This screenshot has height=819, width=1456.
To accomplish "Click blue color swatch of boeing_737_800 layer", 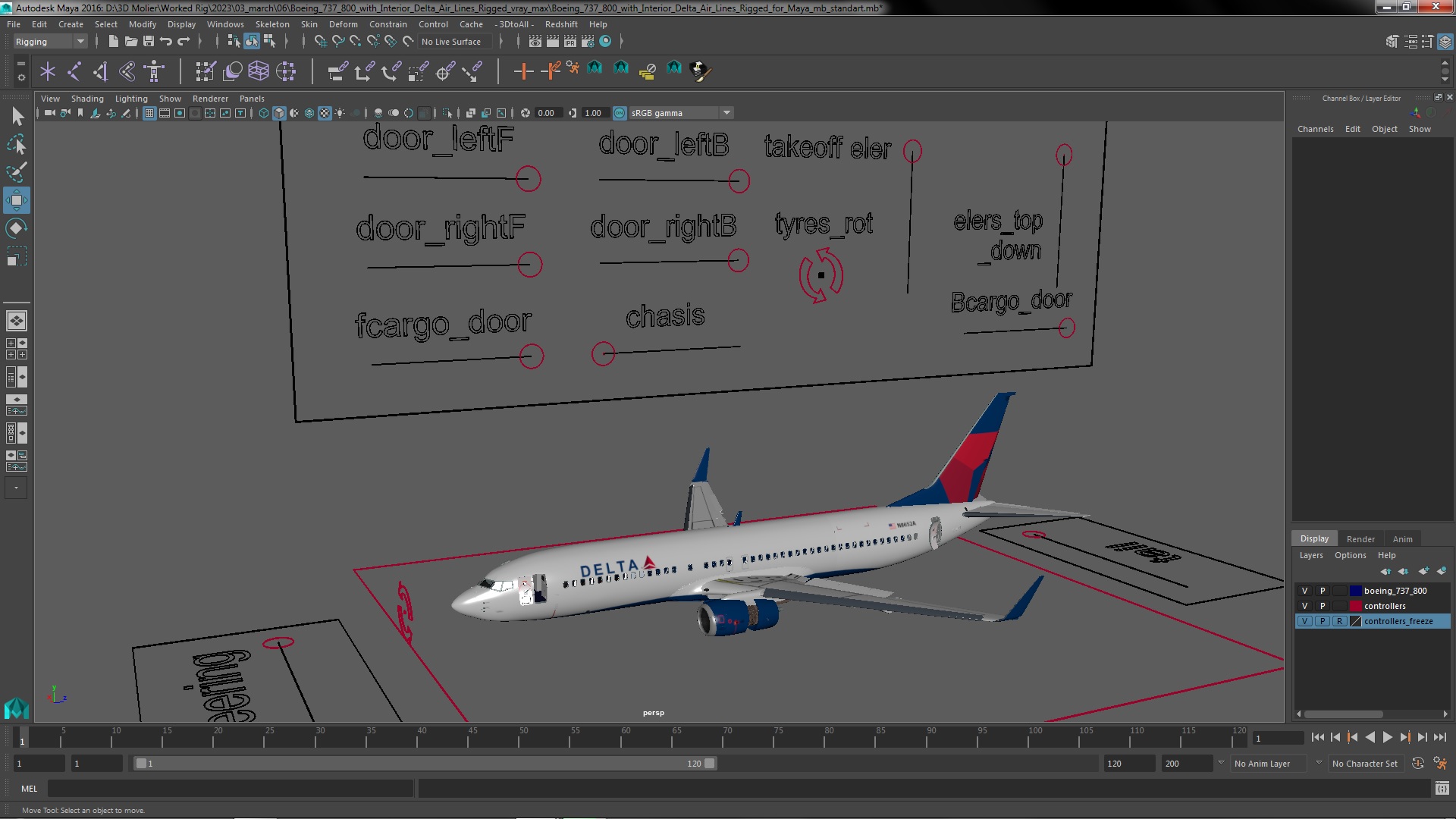I will coord(1356,591).
